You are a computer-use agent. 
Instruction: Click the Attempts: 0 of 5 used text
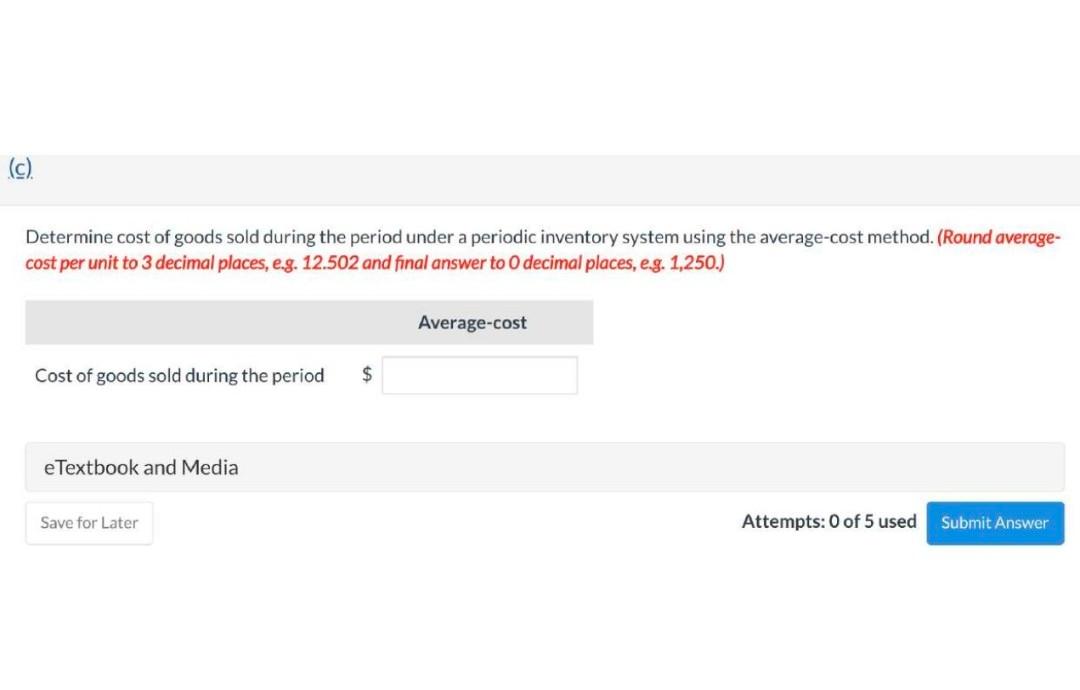[x=828, y=521]
